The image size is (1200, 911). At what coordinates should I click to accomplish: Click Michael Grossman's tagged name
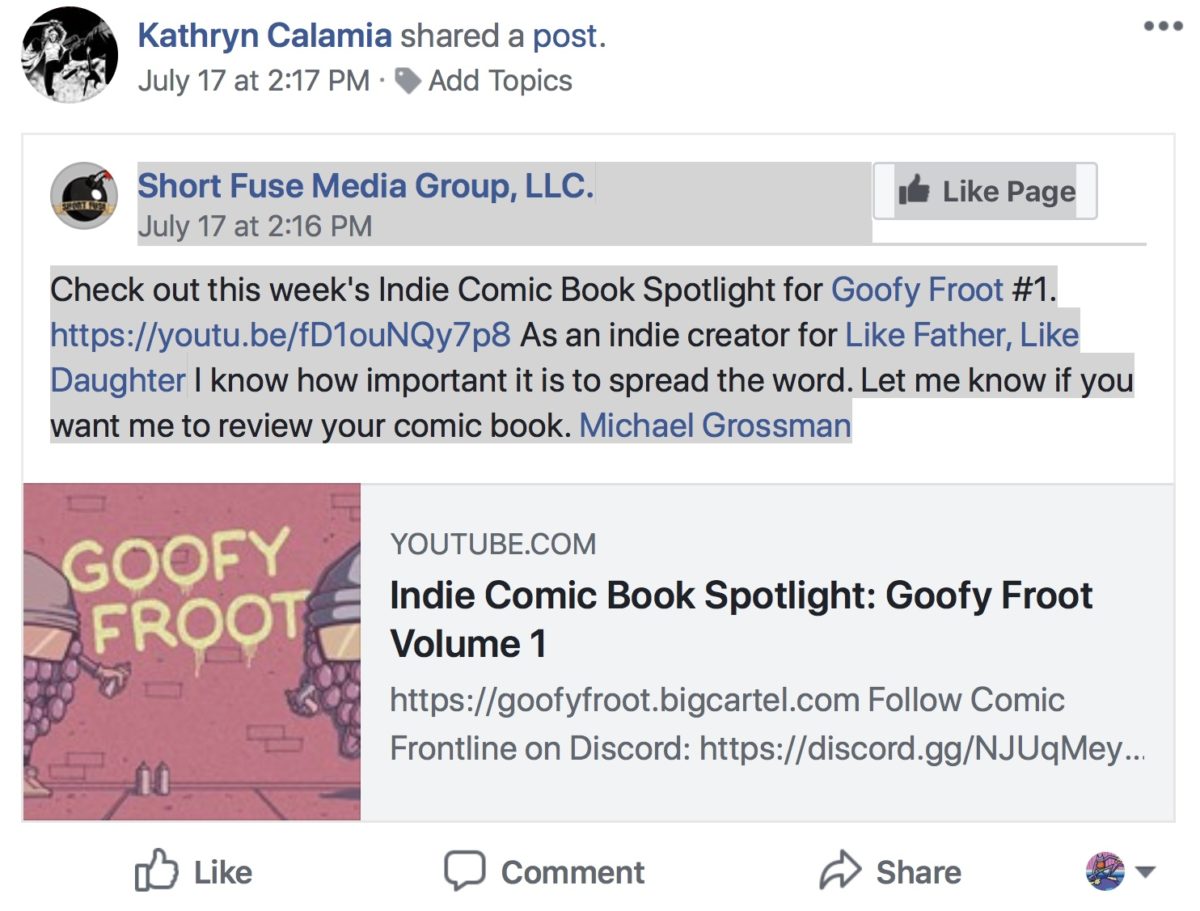[714, 425]
